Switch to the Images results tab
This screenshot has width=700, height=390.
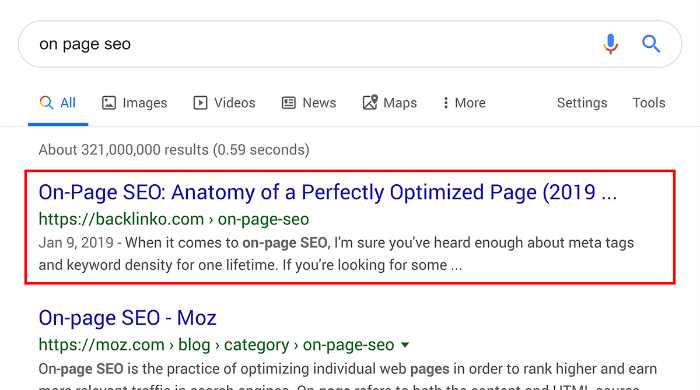134,103
